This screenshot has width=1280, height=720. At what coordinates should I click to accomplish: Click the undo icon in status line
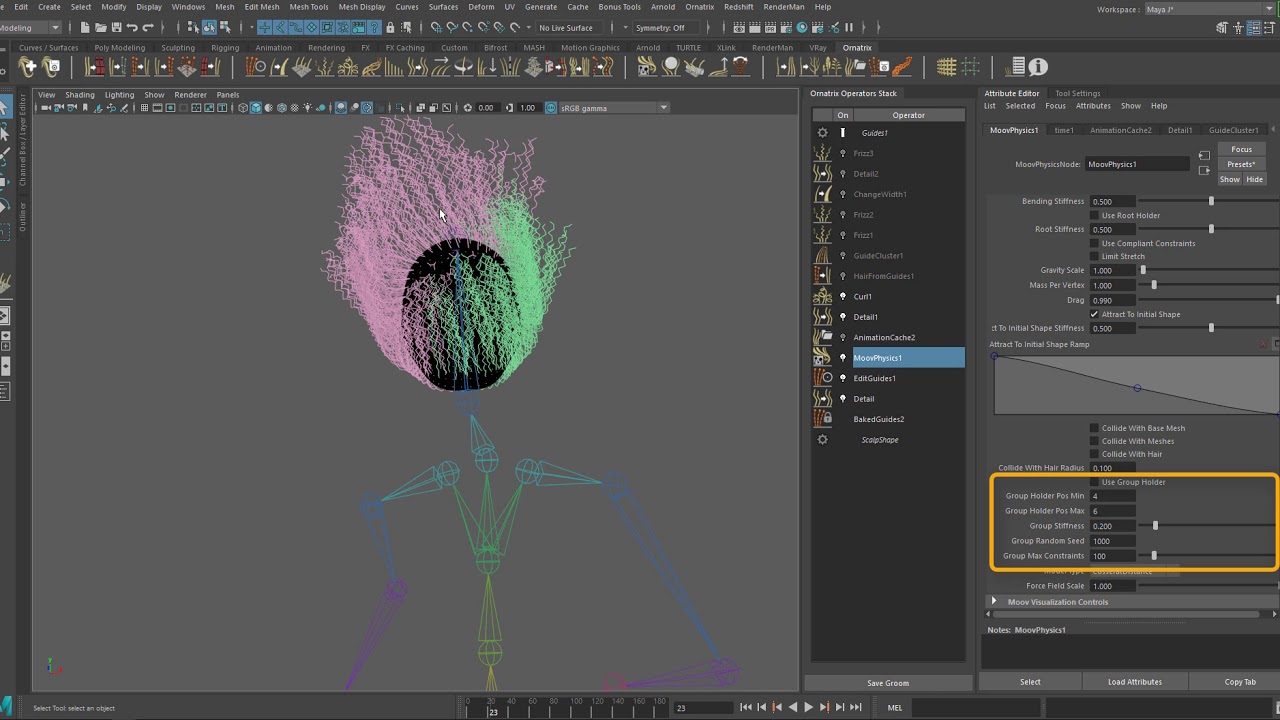[x=132, y=28]
